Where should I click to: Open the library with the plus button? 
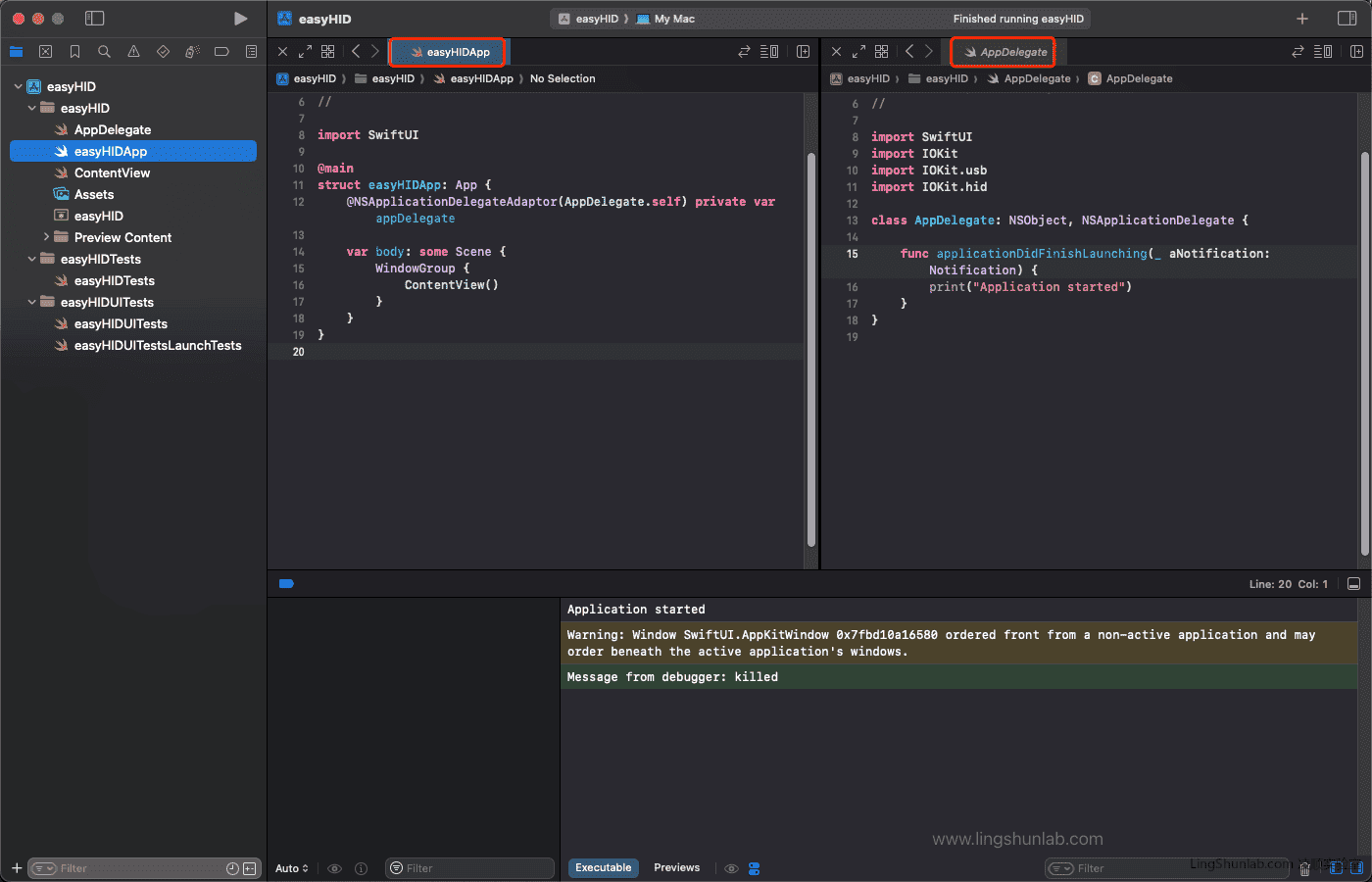pos(1302,19)
